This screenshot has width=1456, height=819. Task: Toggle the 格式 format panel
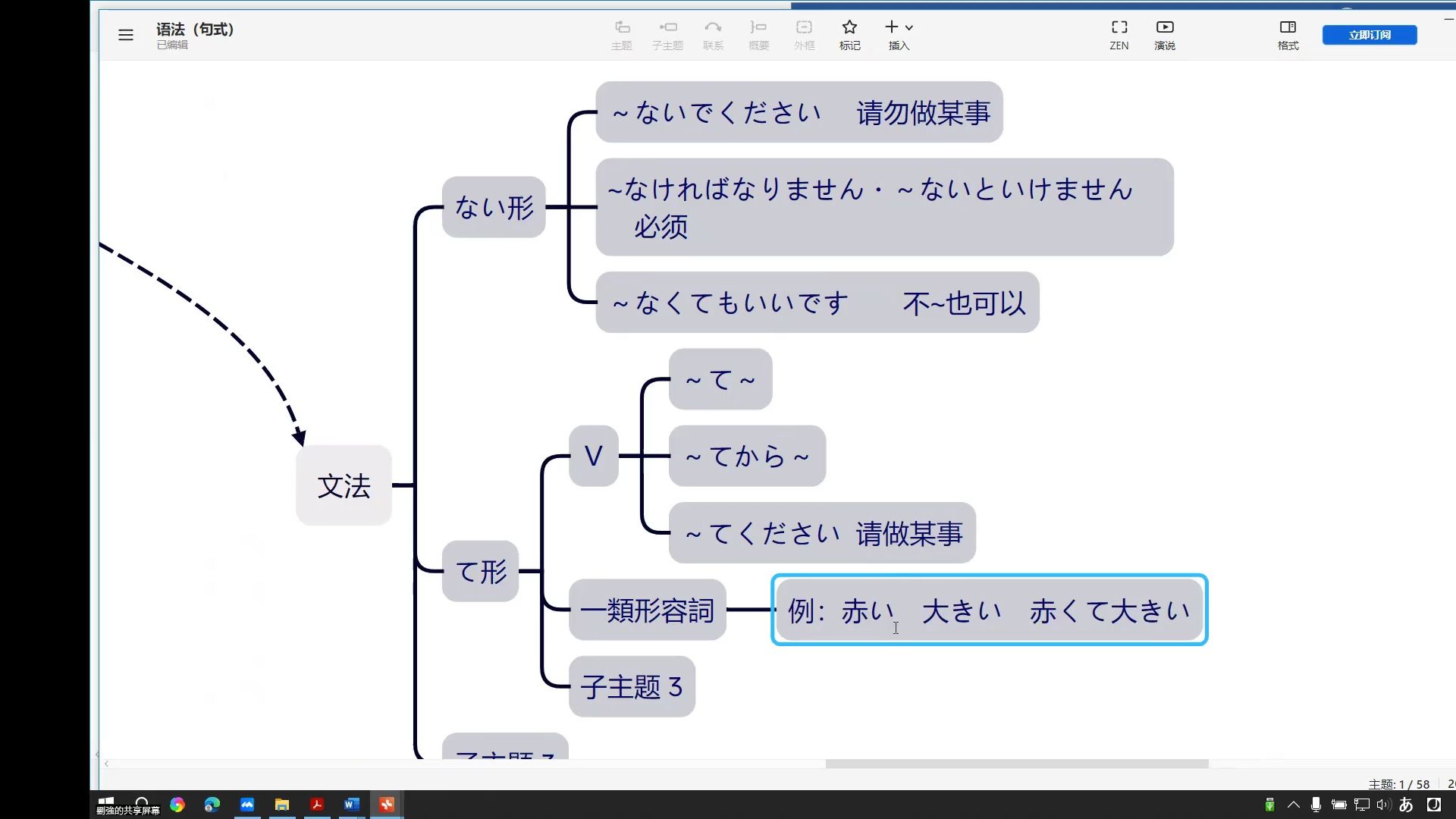1288,34
